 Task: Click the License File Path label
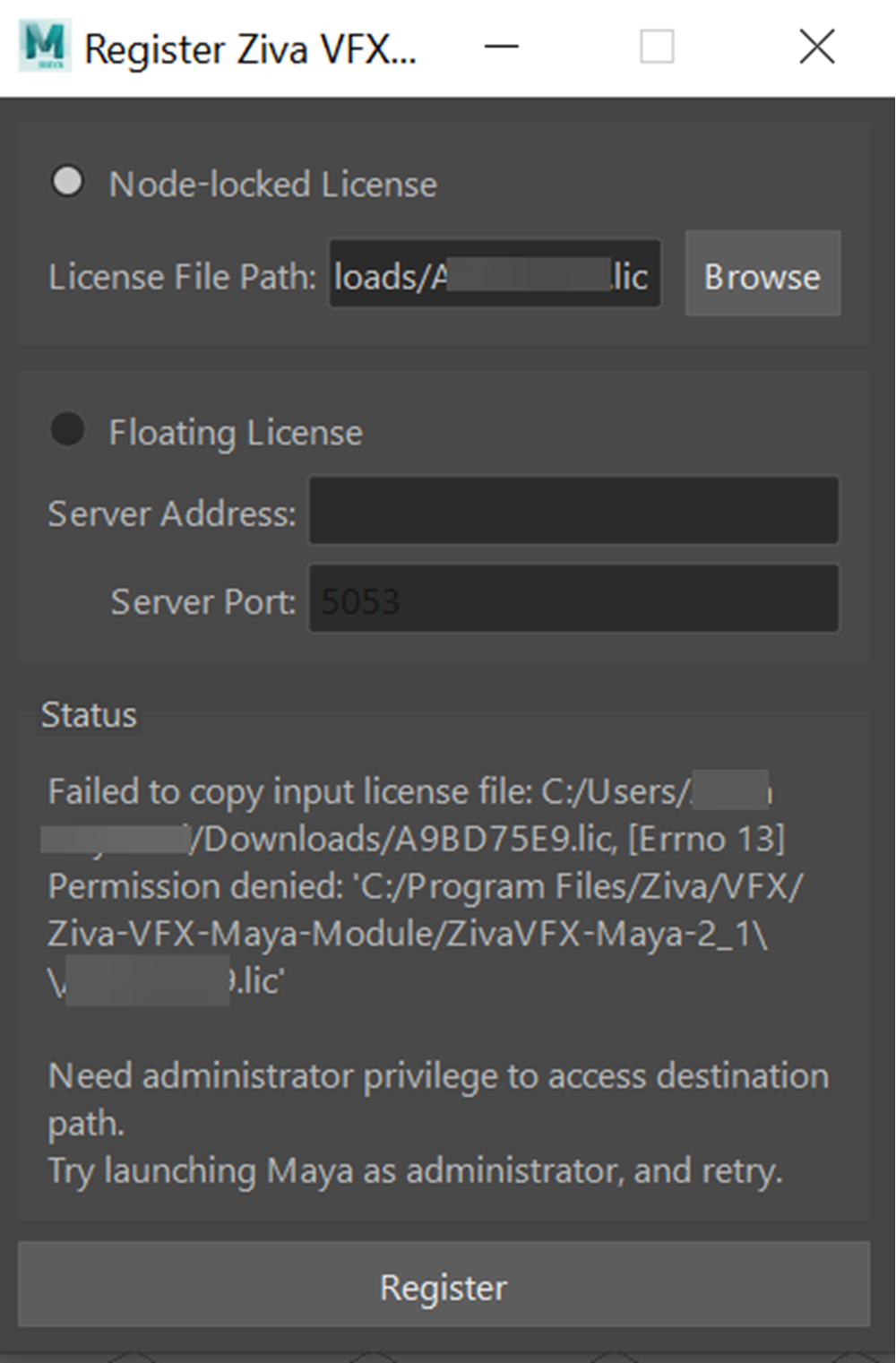tap(183, 277)
